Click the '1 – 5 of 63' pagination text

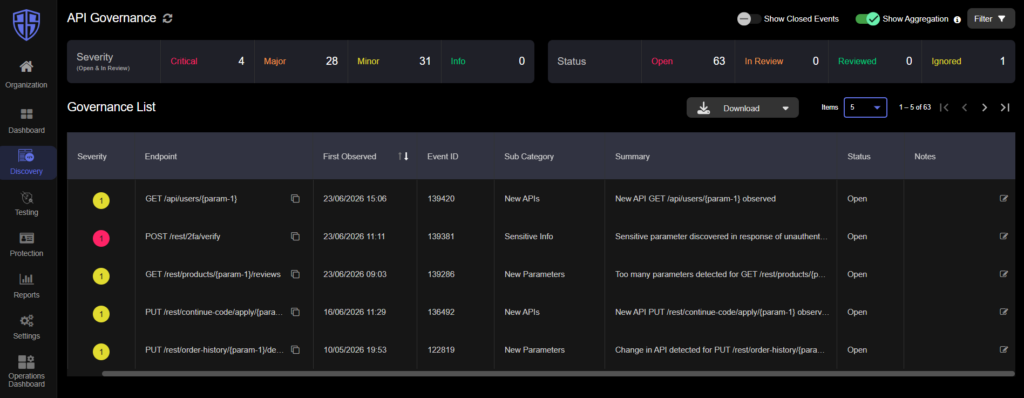[x=914, y=107]
